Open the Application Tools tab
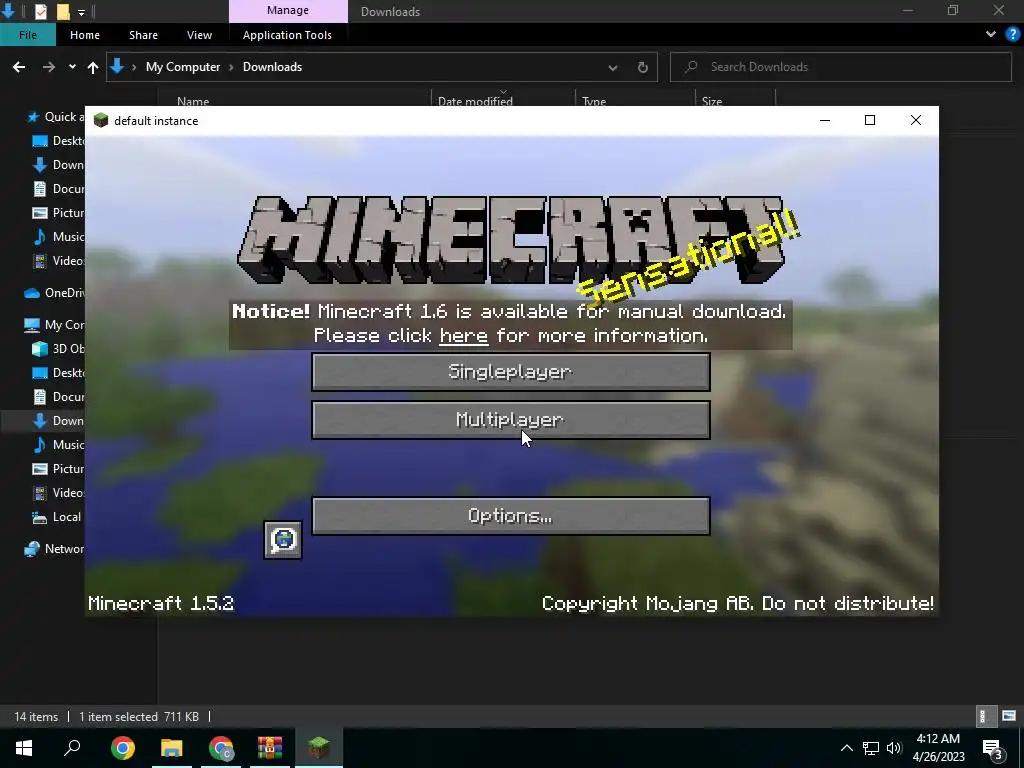The height and width of the screenshot is (768, 1024). click(287, 35)
